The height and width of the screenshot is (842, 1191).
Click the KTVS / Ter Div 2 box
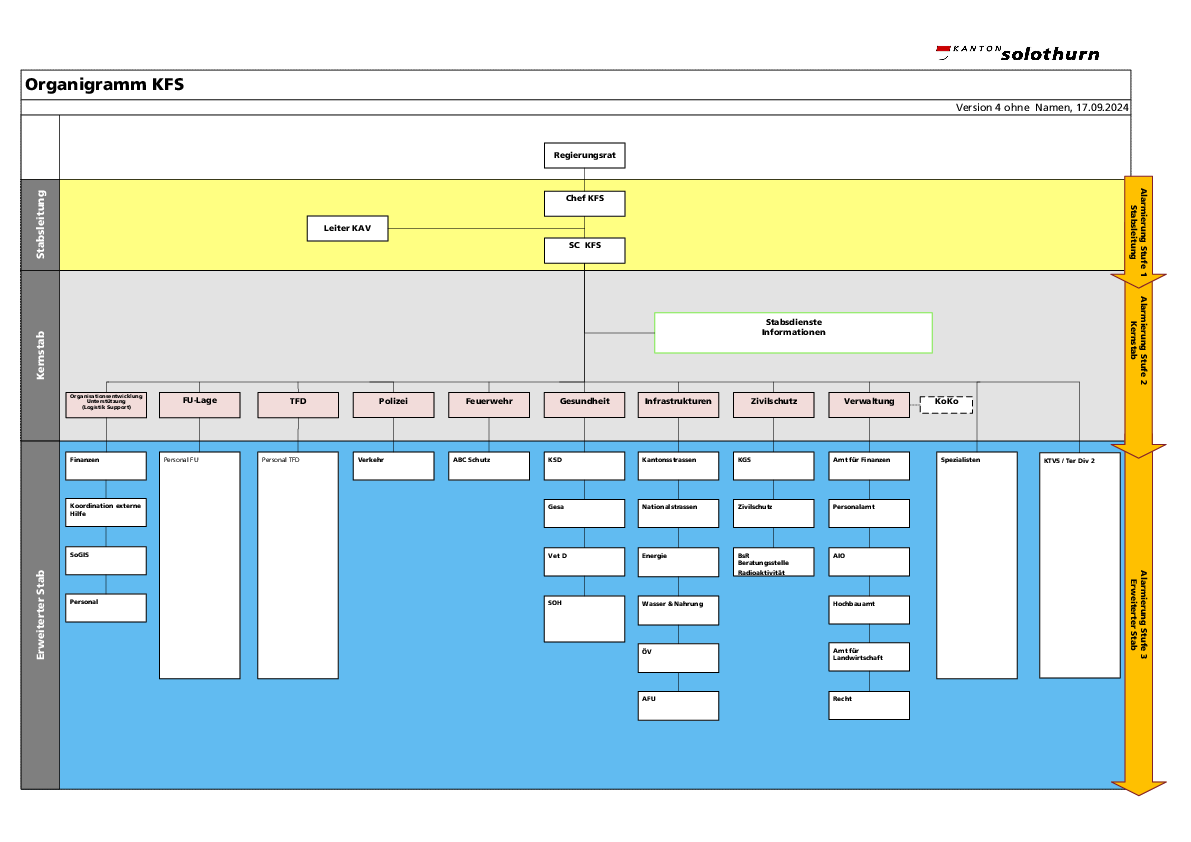1079,565
